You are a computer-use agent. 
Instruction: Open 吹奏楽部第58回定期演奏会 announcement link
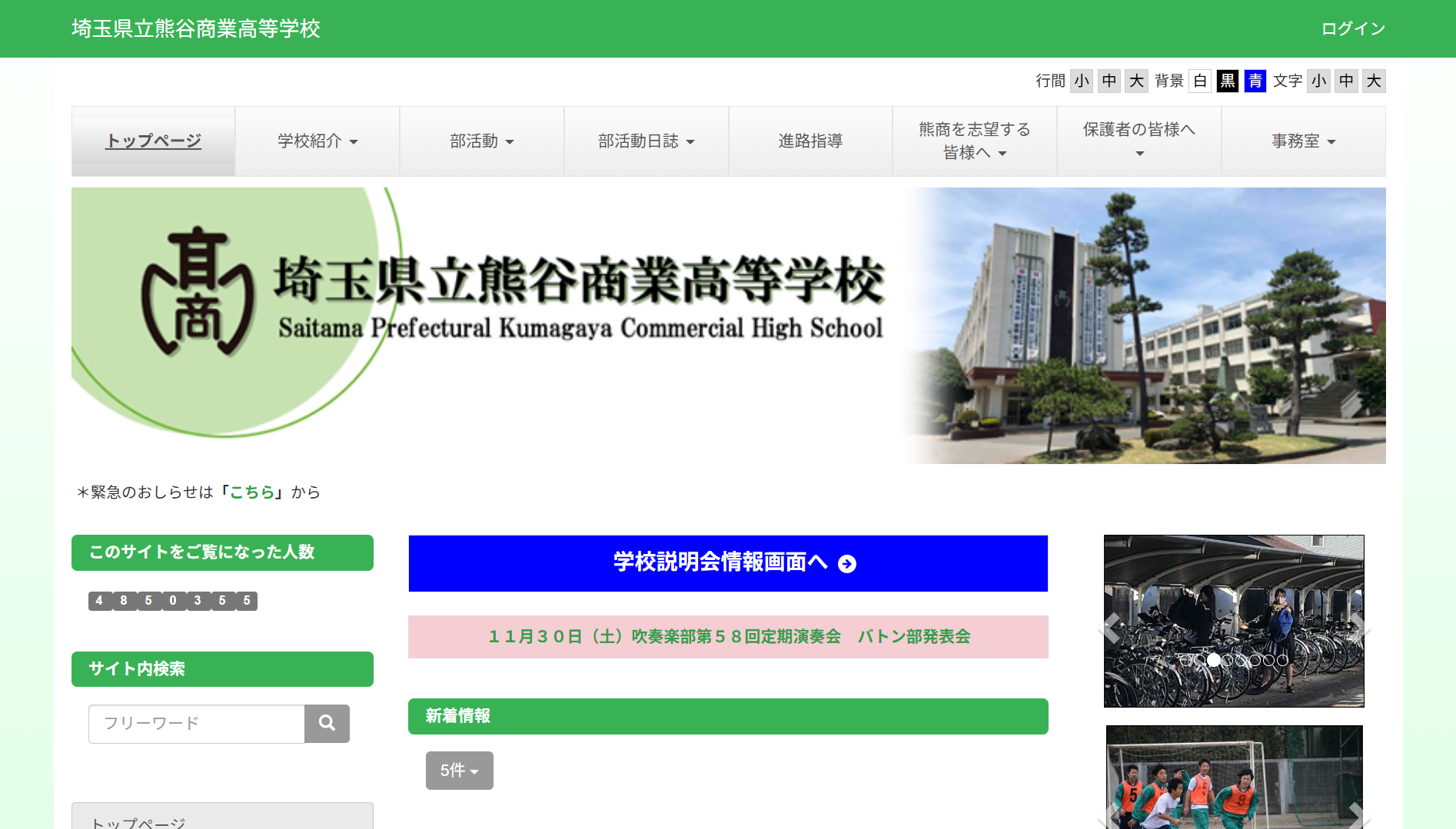[x=728, y=637]
